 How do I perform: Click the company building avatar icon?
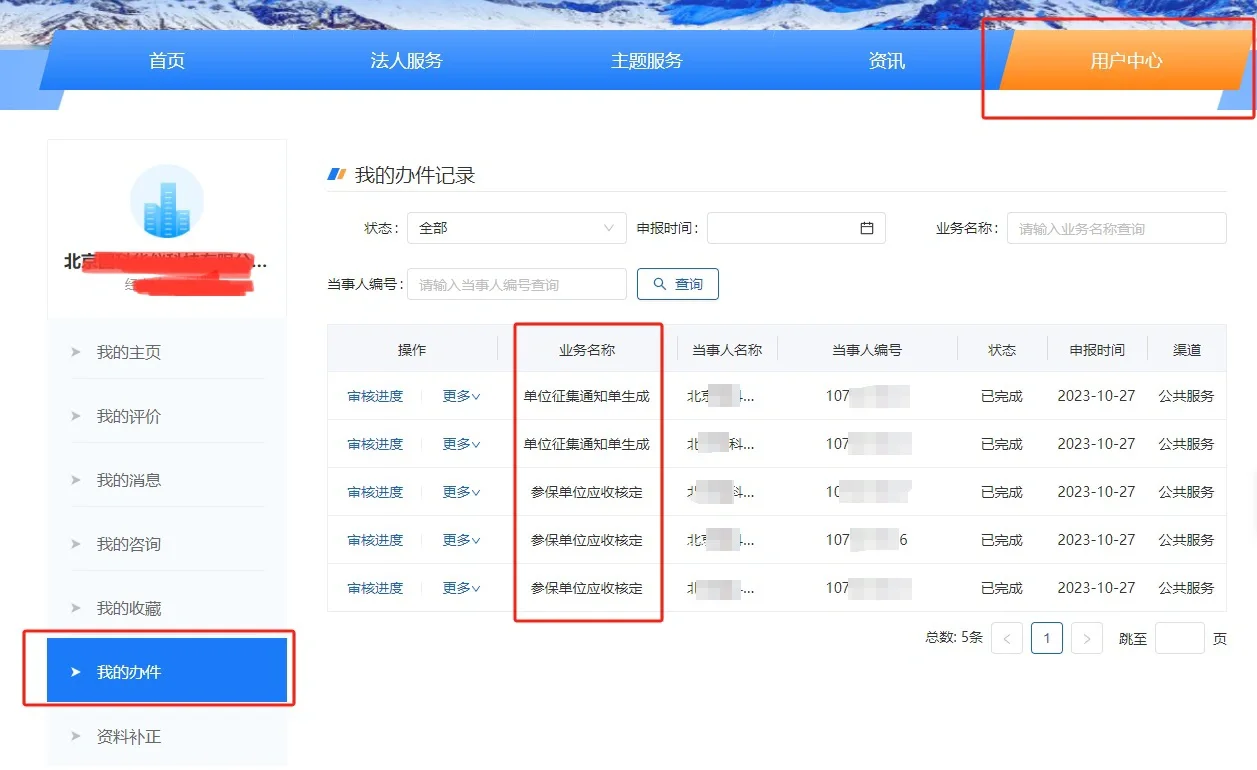coord(167,201)
